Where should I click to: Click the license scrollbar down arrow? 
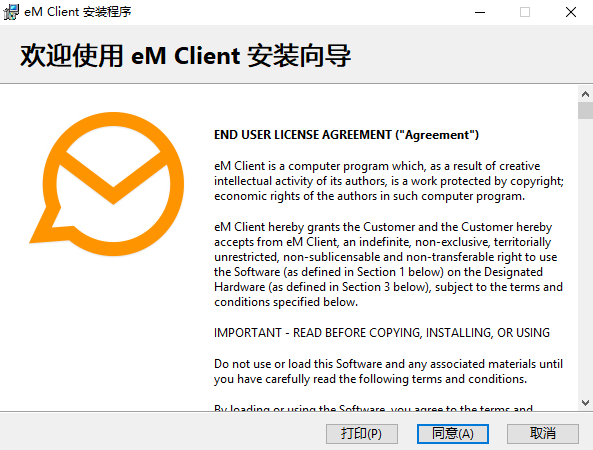585,403
